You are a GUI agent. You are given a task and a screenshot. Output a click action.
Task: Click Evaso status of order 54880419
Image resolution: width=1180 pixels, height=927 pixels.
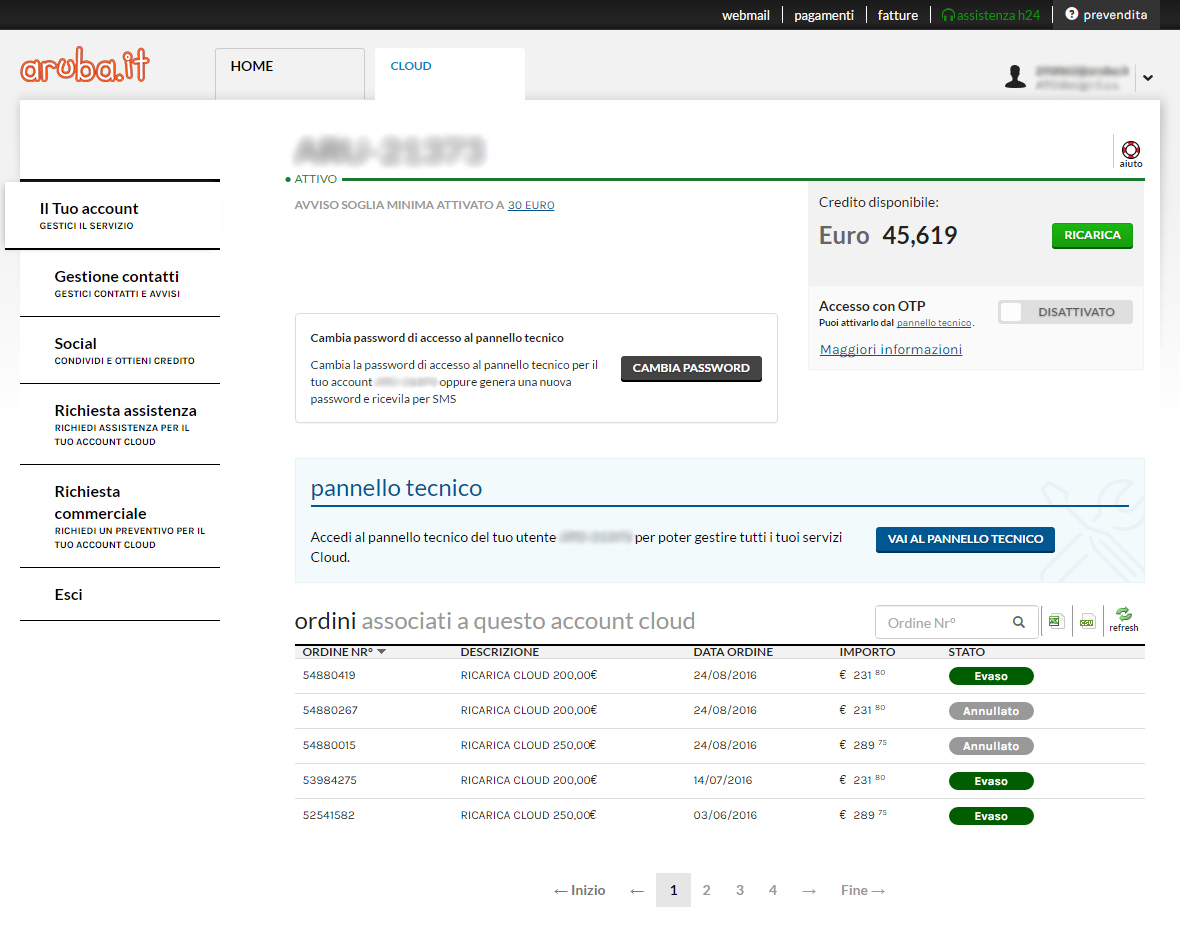coord(991,676)
